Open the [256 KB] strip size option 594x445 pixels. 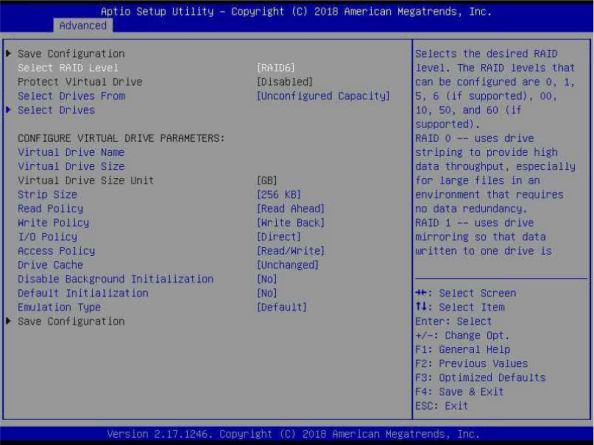pyautogui.click(x=279, y=195)
